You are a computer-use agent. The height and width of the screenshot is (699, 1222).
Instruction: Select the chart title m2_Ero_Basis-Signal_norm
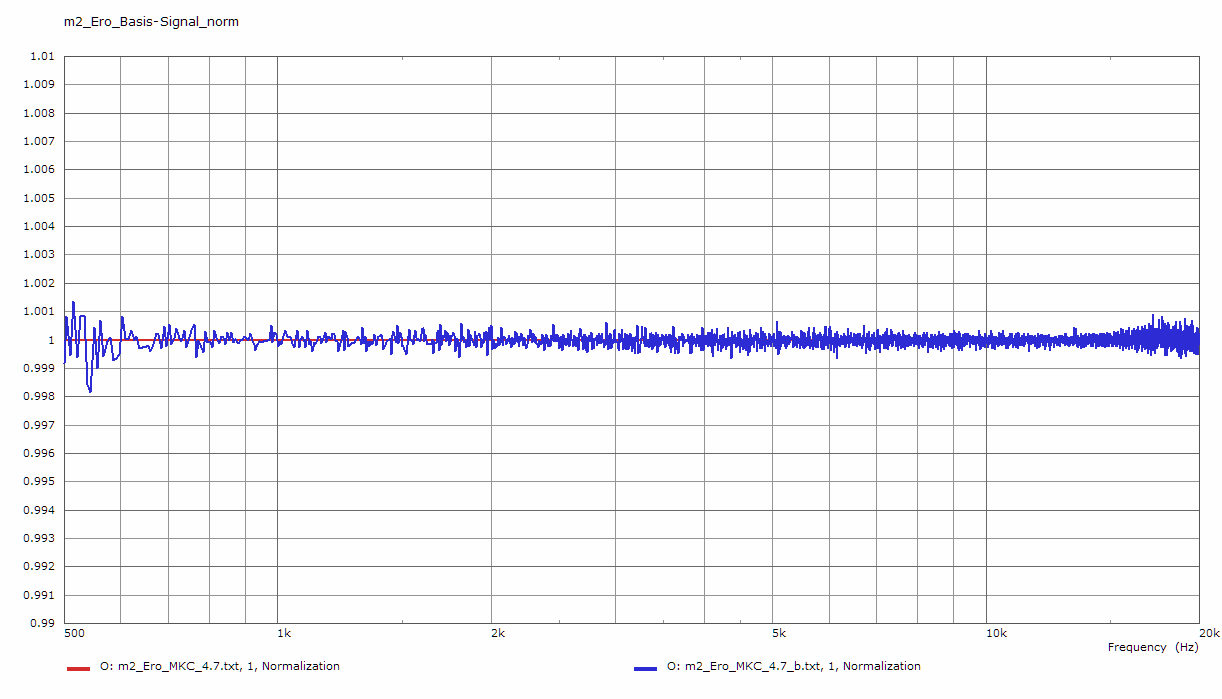point(151,21)
